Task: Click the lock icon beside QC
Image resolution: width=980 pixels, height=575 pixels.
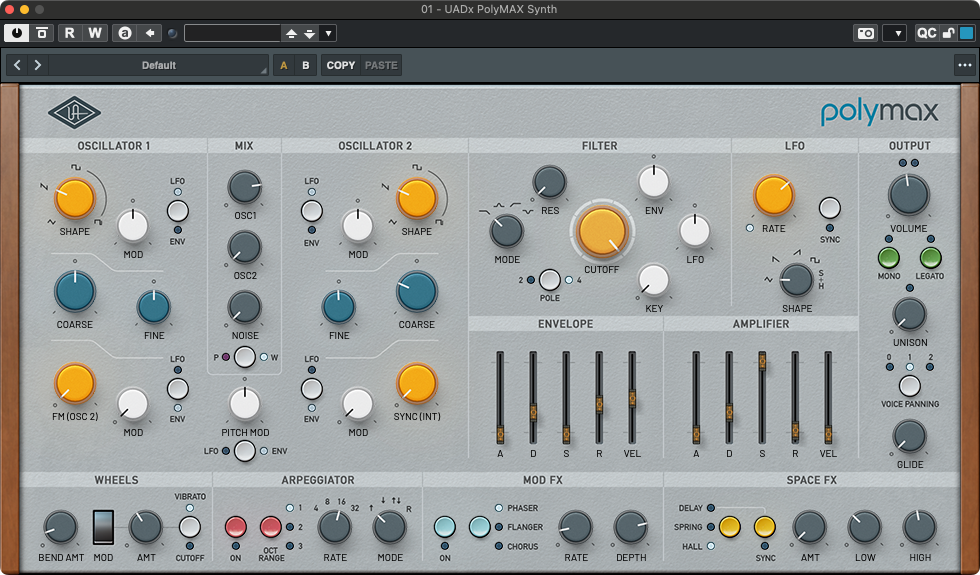Action: click(x=948, y=33)
